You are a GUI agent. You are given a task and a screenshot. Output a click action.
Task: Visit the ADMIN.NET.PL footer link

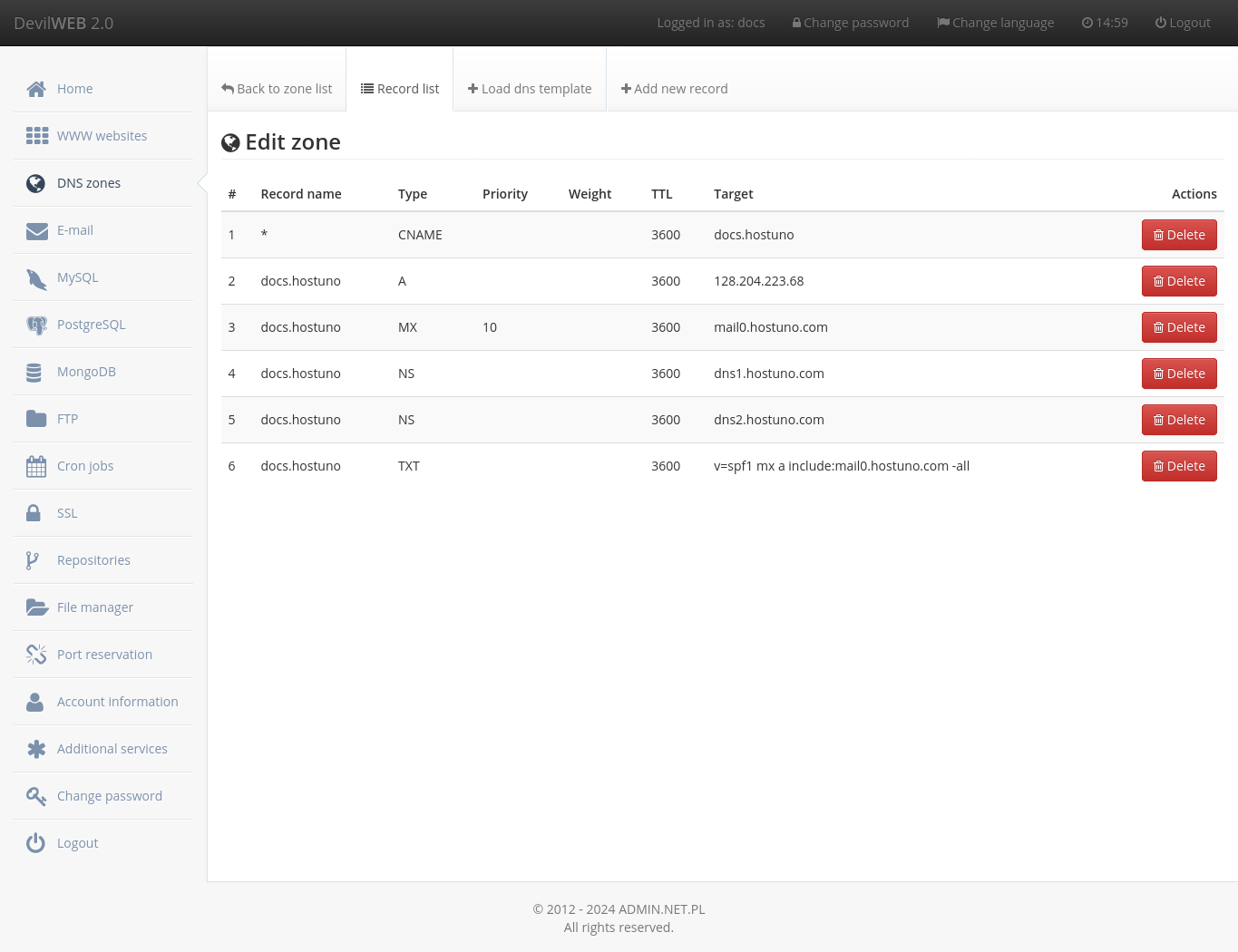pyautogui.click(x=661, y=908)
